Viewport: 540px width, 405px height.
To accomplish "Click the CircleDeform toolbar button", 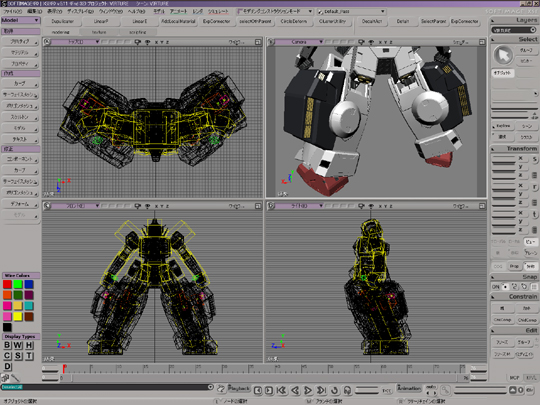I will (x=294, y=21).
